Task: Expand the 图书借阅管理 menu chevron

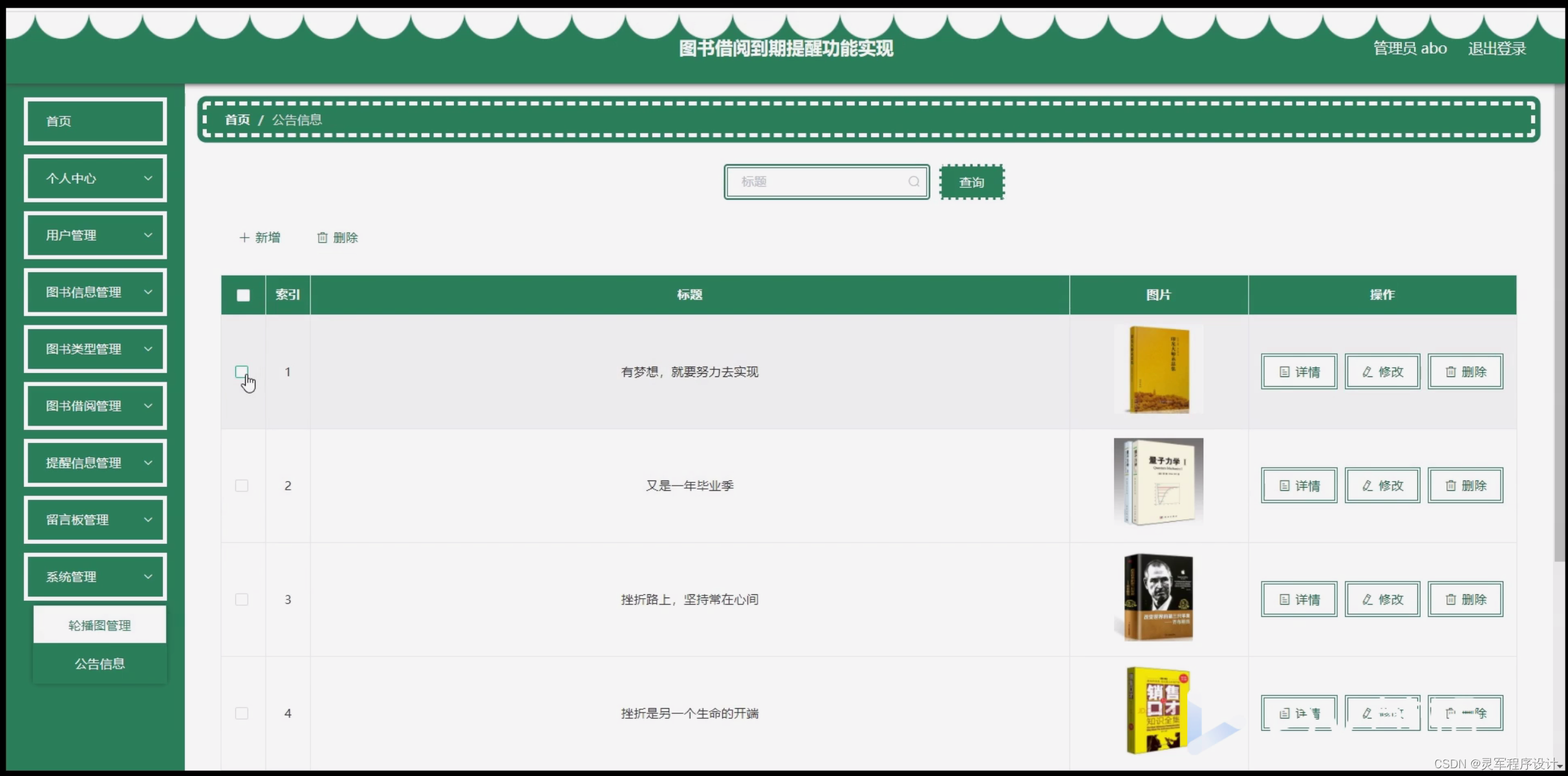Action: click(148, 406)
